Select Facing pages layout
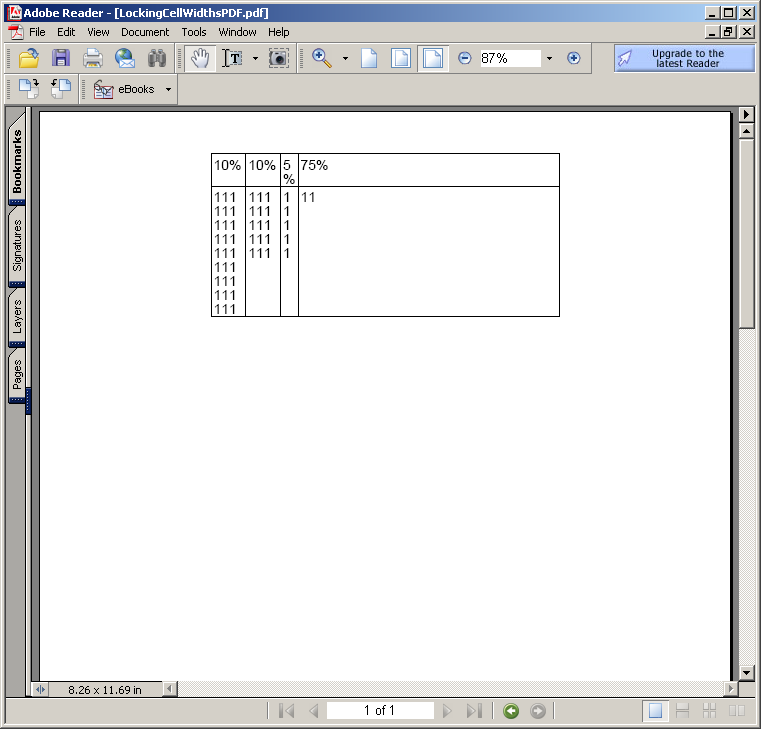This screenshot has width=761, height=729. (x=737, y=711)
